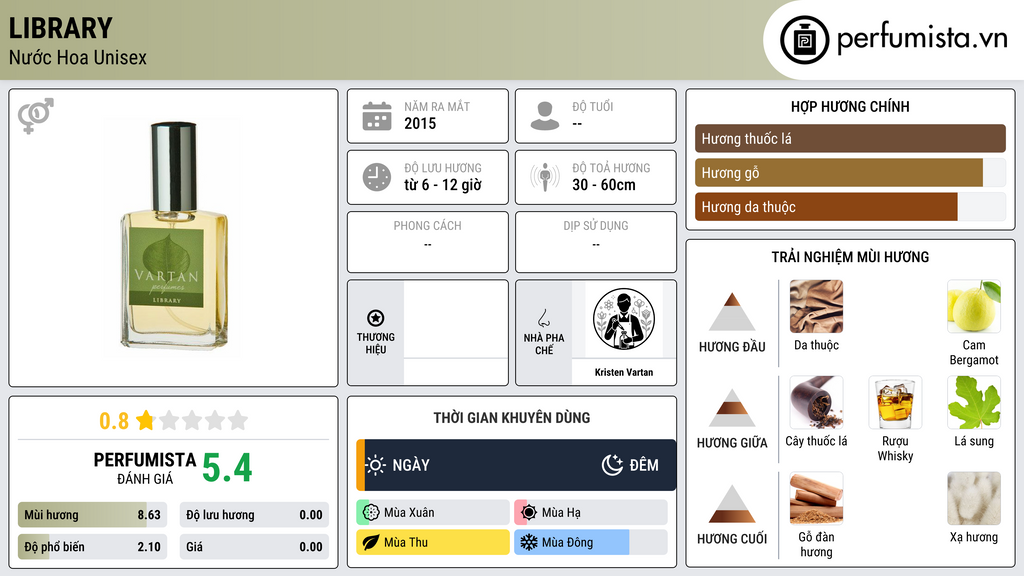1024x576 pixels.
Task: Click the Độ lưu hương 0.00 score bar
Action: pyautogui.click(x=254, y=515)
